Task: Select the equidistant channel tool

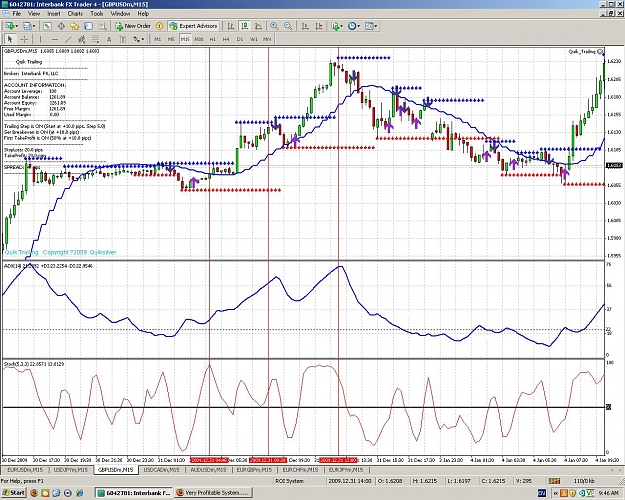Action: click(82, 39)
